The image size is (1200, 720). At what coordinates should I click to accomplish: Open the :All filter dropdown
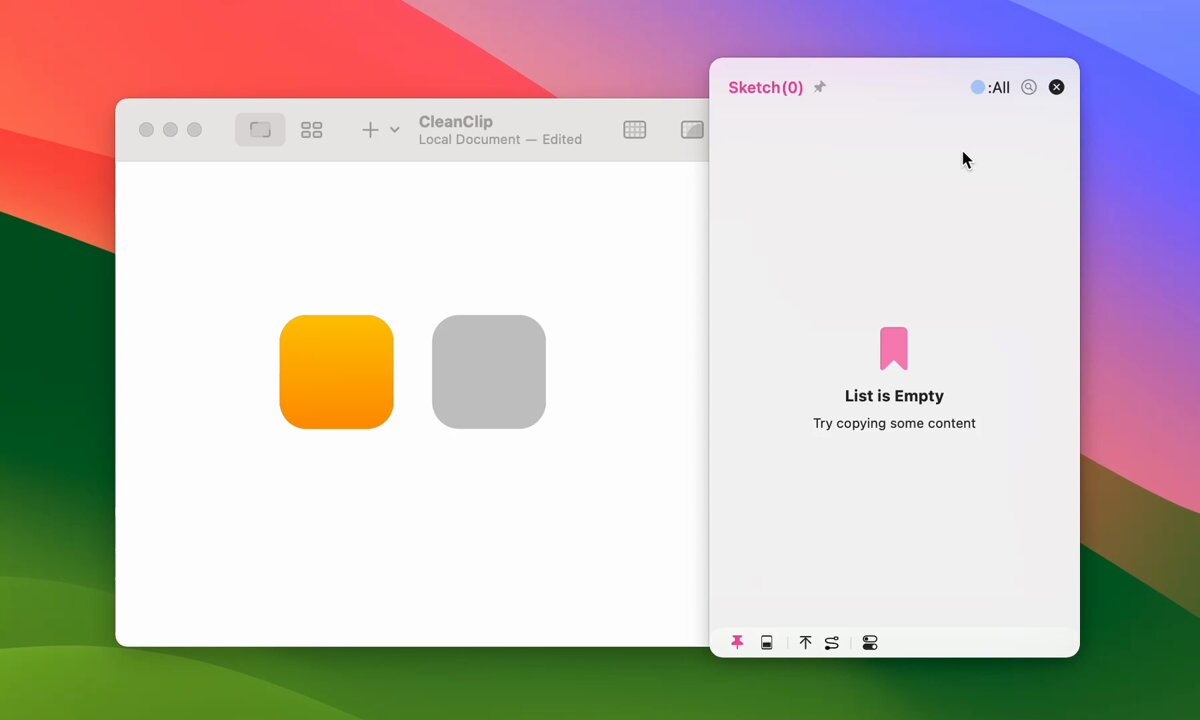pyautogui.click(x=990, y=88)
